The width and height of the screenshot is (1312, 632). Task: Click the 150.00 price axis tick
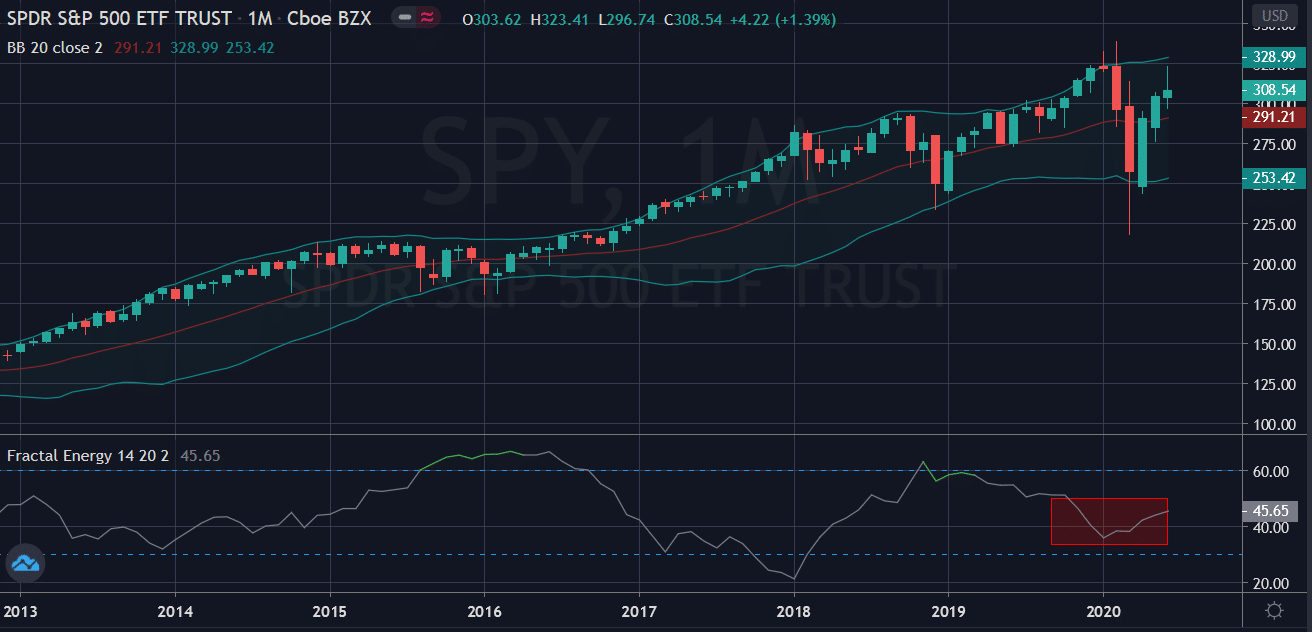pyautogui.click(x=1274, y=344)
